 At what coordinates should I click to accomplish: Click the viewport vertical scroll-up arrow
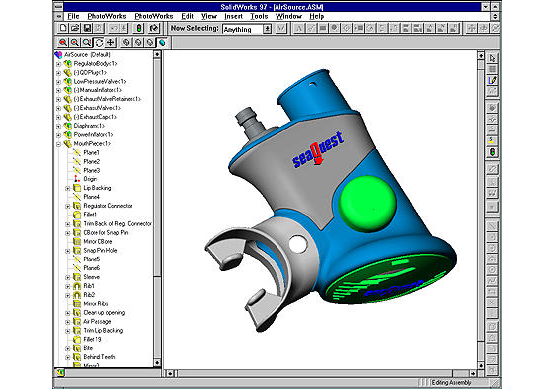[481, 55]
